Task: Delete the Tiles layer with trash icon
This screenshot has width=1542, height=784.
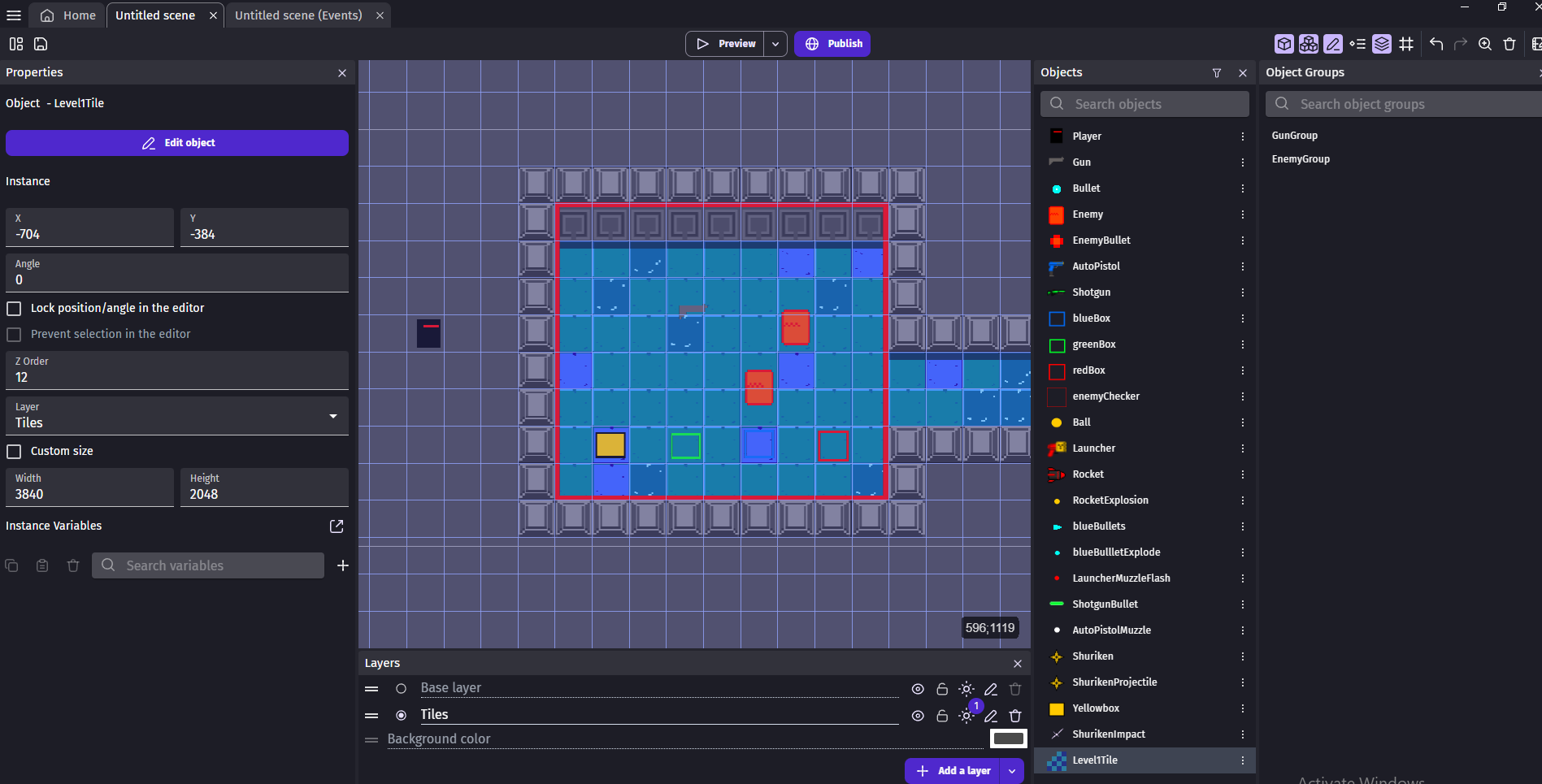Action: (x=1015, y=716)
